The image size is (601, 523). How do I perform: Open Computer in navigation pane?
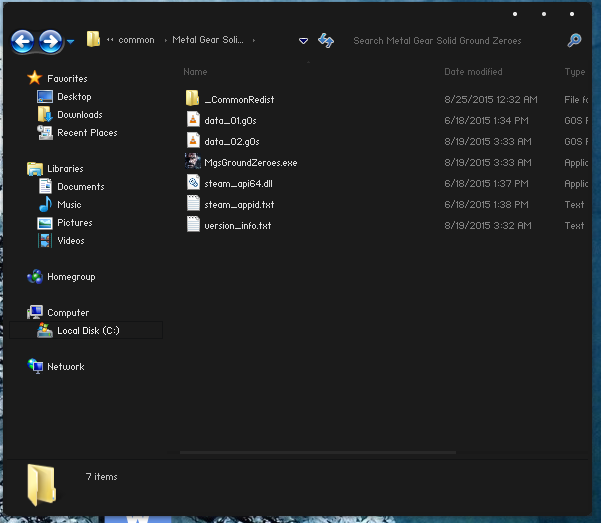(x=68, y=313)
